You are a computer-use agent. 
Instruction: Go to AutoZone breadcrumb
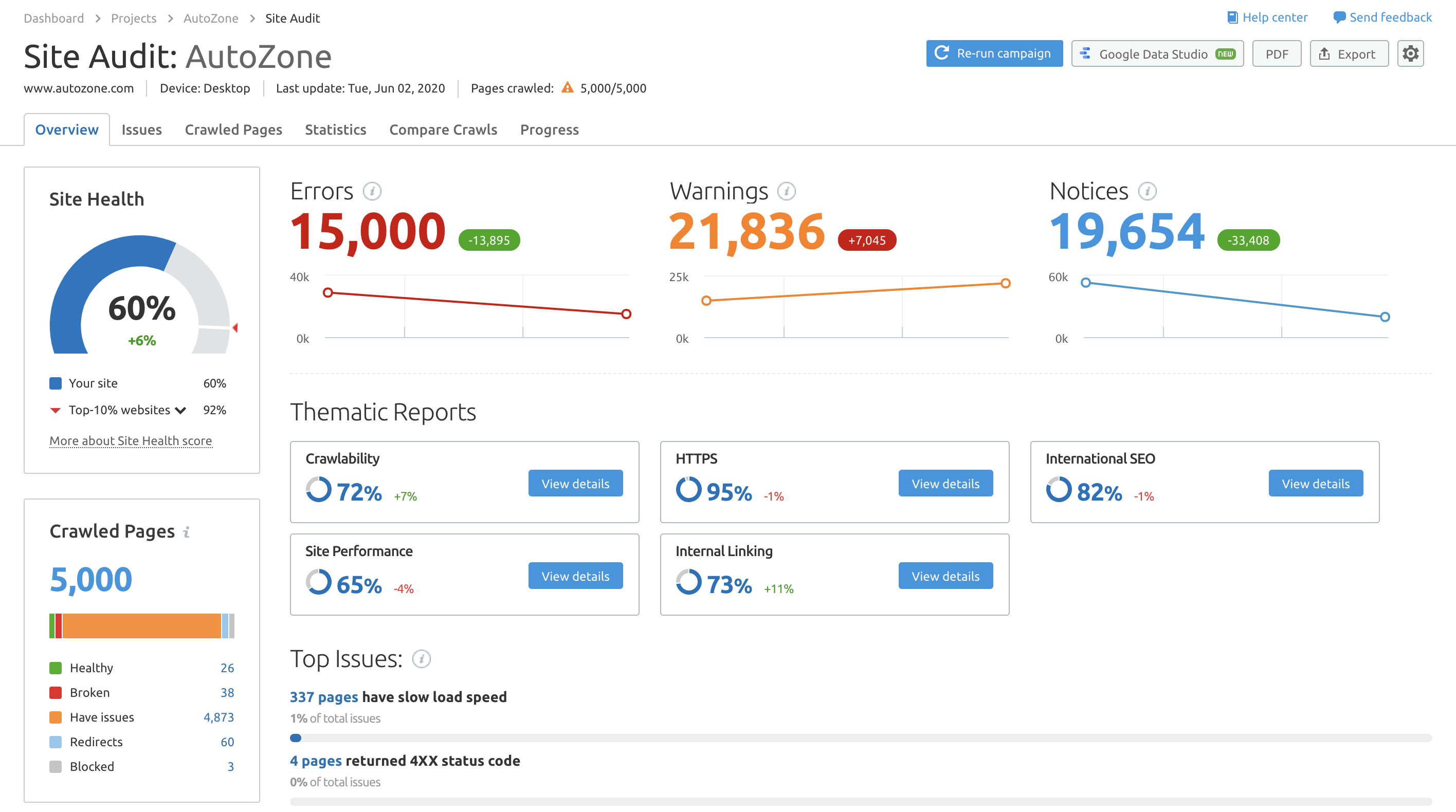coord(211,18)
